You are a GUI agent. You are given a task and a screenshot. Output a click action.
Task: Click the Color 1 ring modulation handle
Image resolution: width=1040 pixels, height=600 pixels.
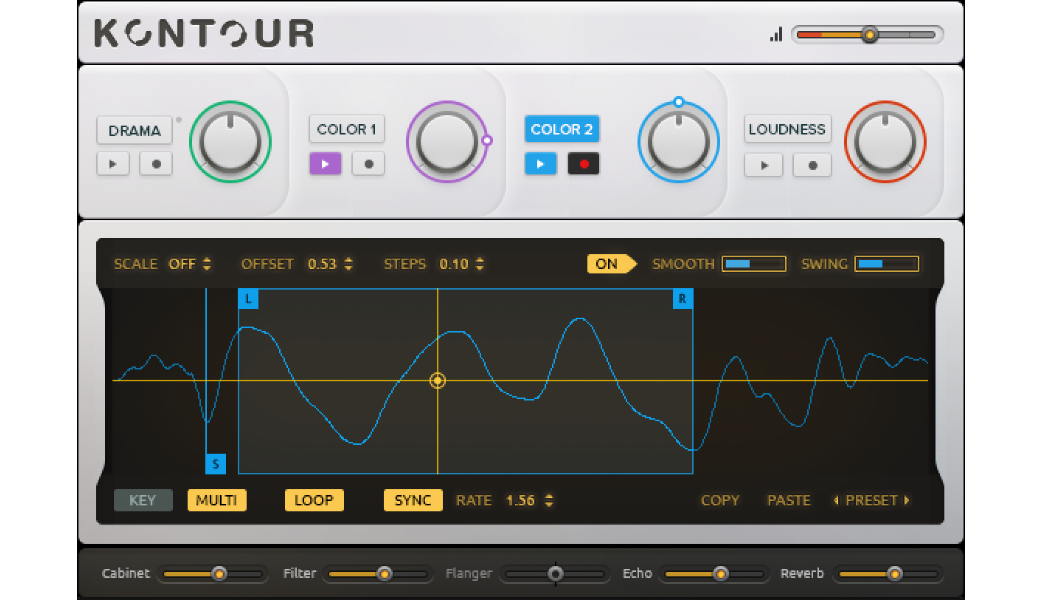tap(487, 141)
